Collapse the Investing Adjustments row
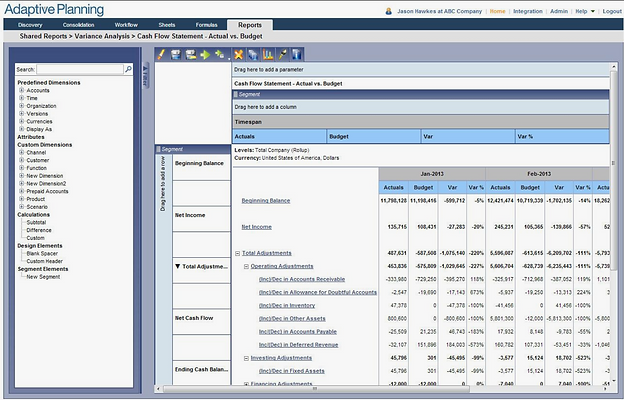Viewport: 624px width, 400px height. tap(246, 358)
